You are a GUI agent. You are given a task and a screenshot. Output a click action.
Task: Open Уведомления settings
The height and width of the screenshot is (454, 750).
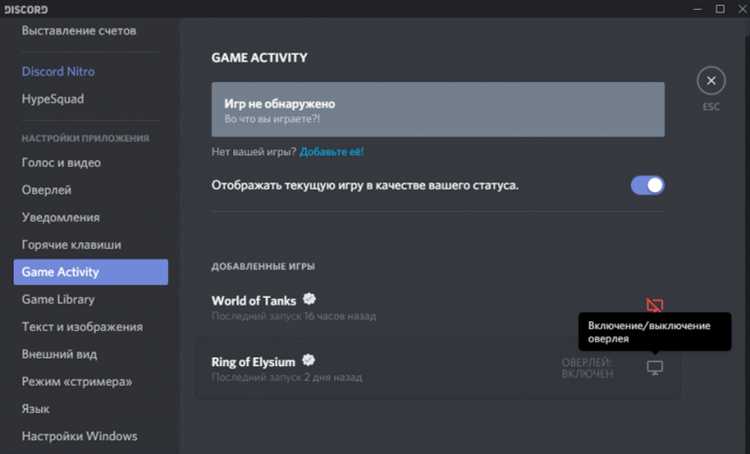click(x=61, y=217)
